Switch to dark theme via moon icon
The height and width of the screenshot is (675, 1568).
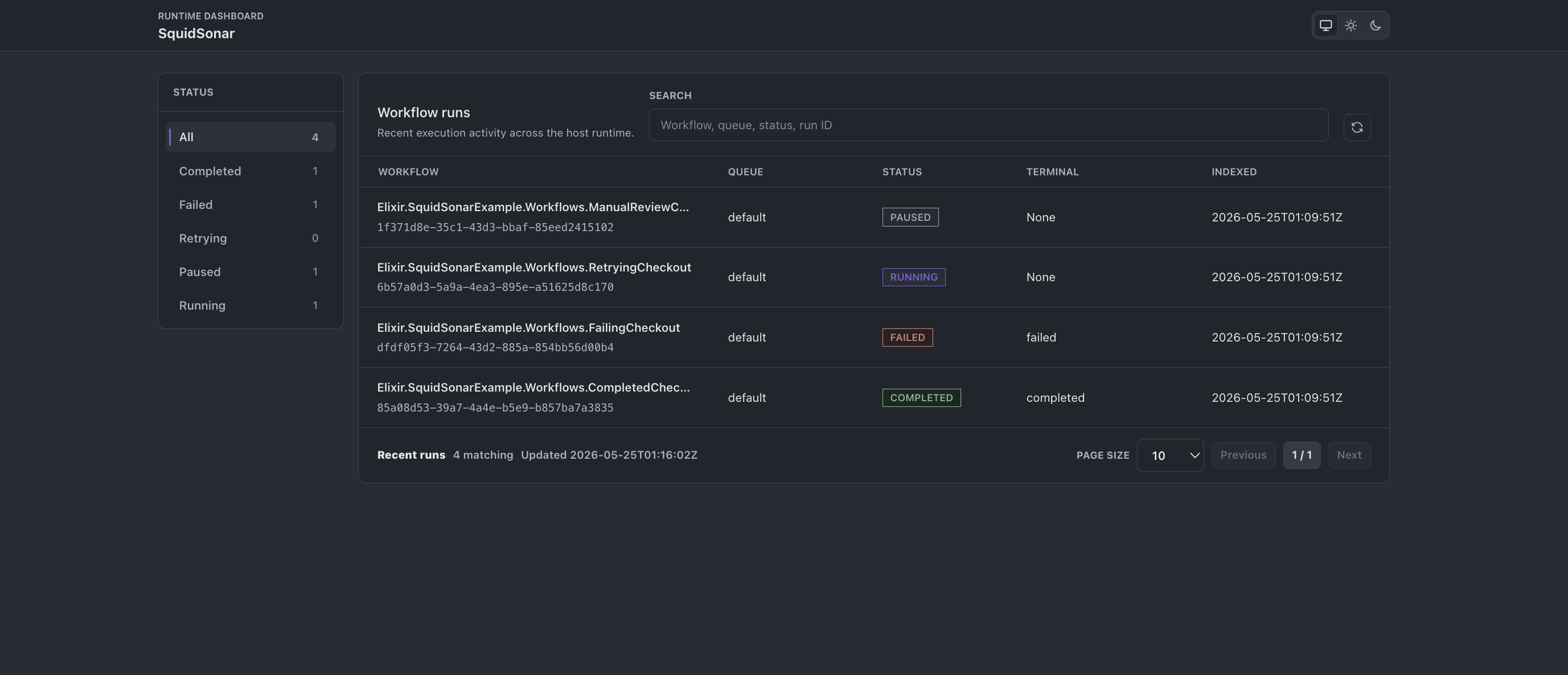(x=1375, y=25)
